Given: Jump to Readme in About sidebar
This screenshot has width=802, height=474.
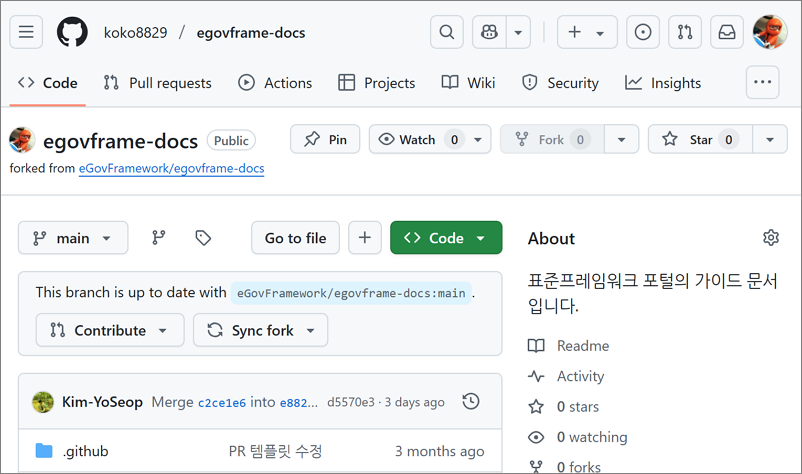Looking at the screenshot, I should (x=569, y=346).
